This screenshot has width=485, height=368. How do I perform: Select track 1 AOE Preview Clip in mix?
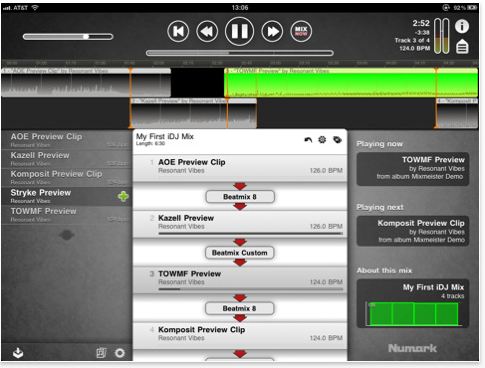[x=240, y=168]
